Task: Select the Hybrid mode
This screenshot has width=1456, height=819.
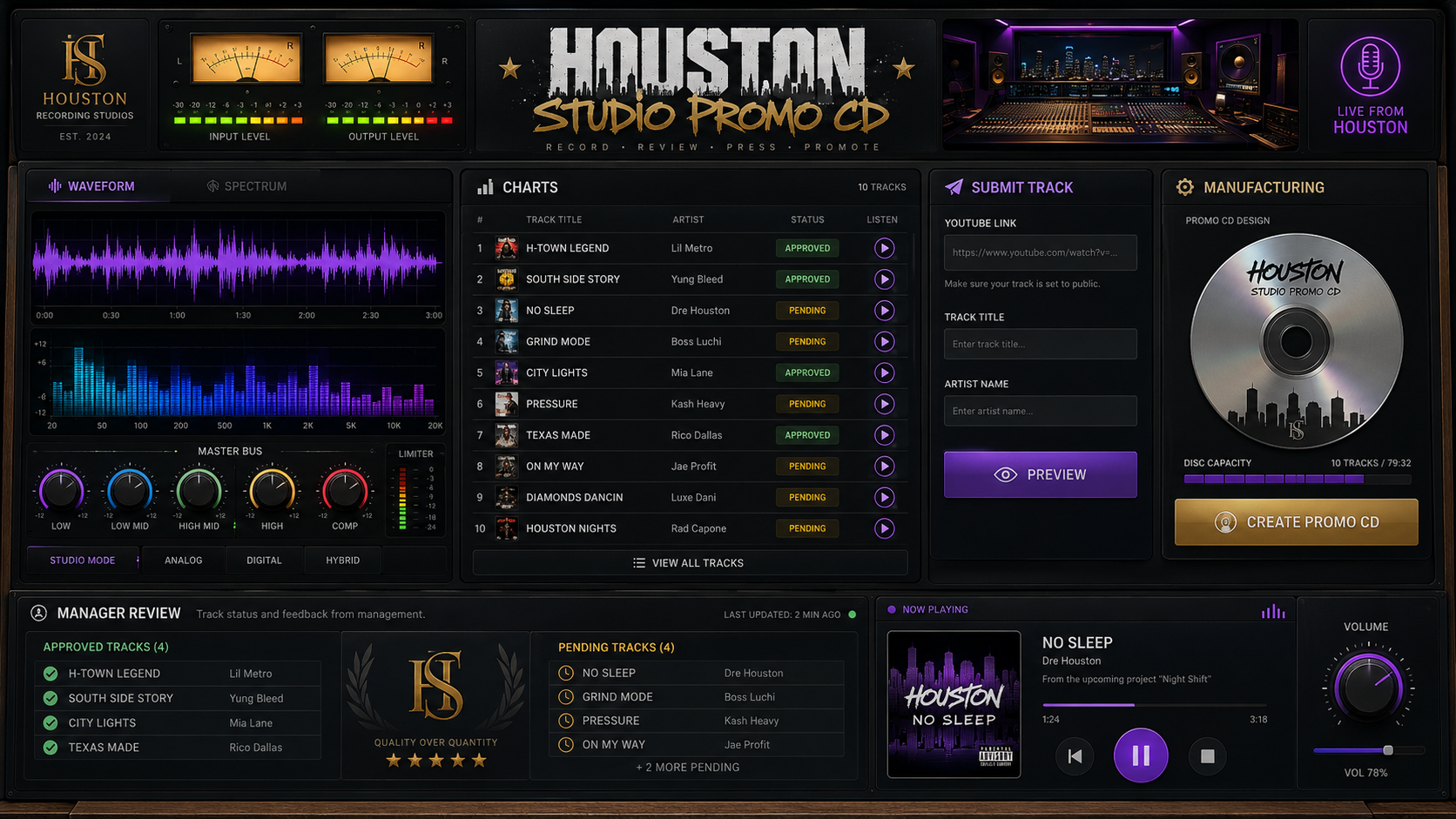Action: [342, 561]
